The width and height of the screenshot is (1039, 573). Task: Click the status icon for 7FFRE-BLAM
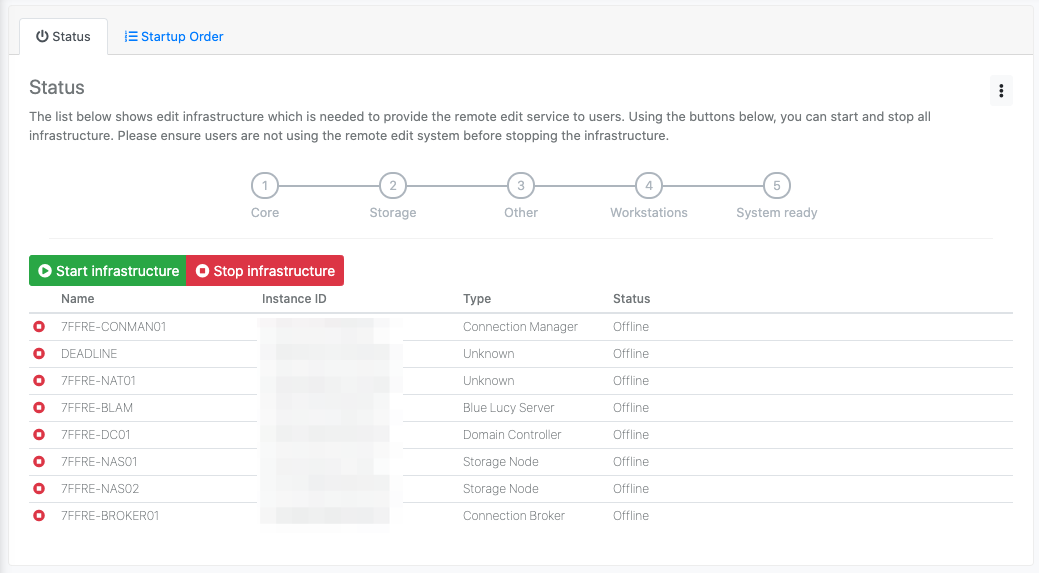(39, 408)
